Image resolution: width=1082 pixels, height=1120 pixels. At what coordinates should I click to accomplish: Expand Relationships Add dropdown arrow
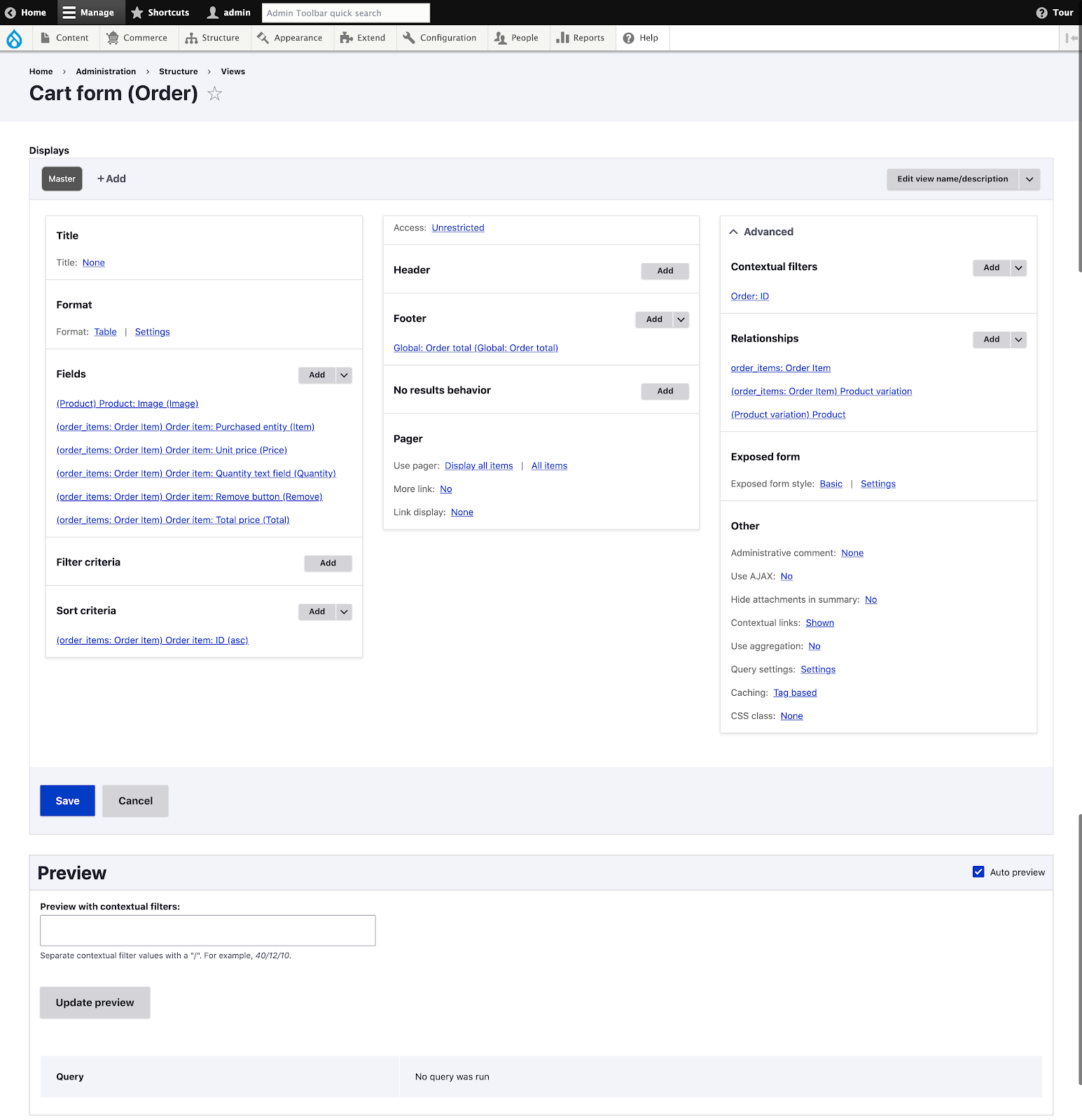click(x=1018, y=339)
